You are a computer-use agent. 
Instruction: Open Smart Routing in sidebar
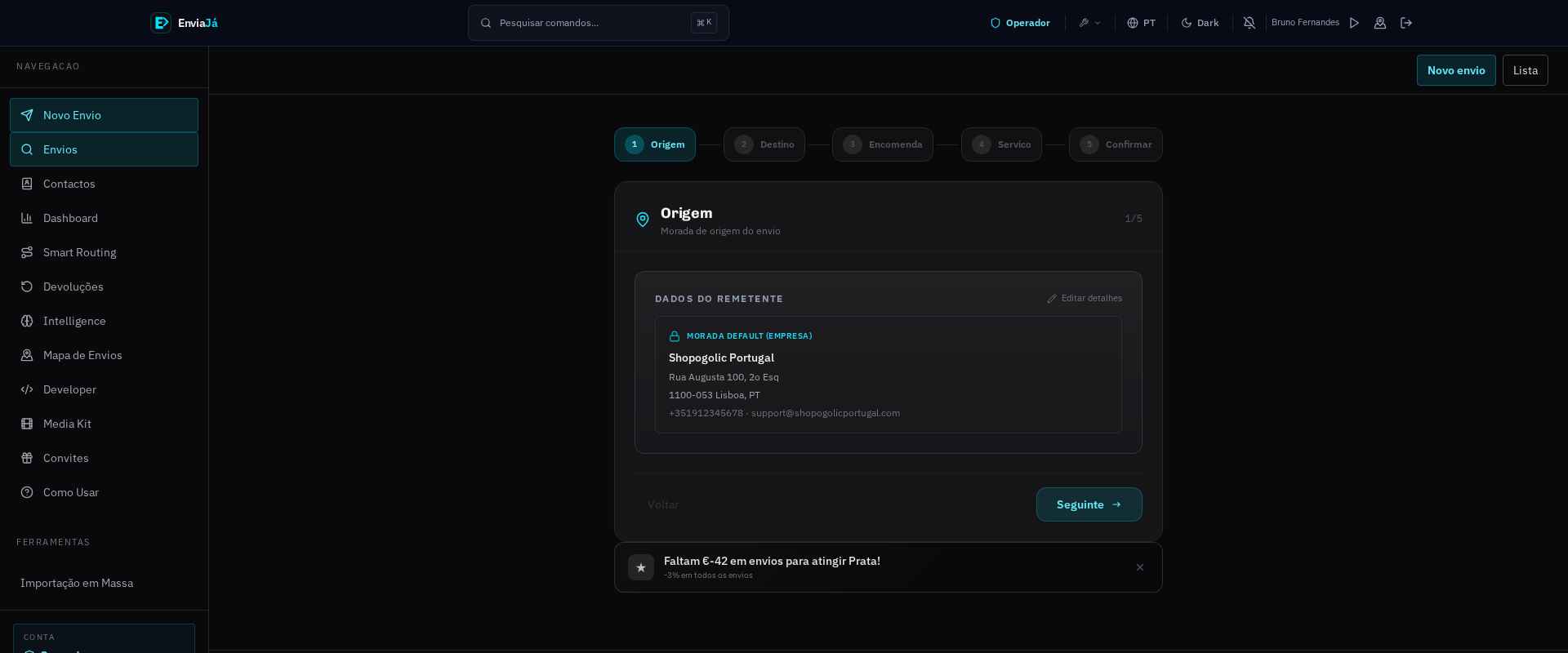pyautogui.click(x=104, y=252)
